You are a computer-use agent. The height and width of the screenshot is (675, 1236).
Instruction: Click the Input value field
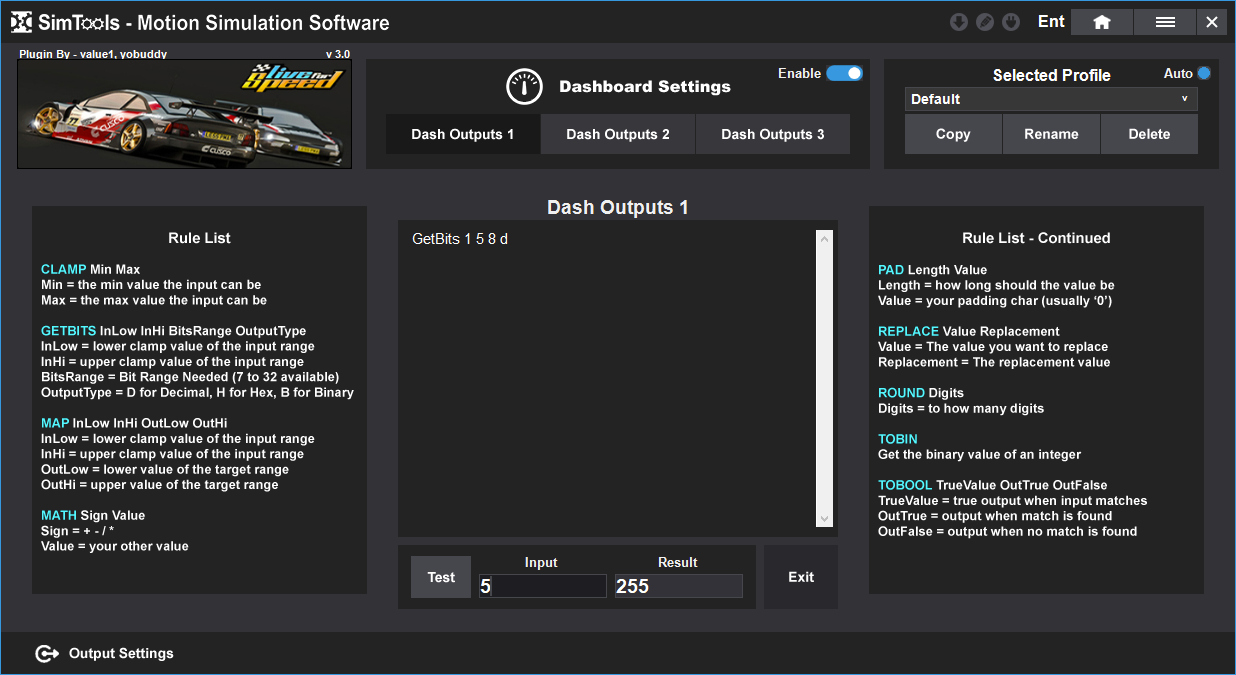(x=542, y=587)
